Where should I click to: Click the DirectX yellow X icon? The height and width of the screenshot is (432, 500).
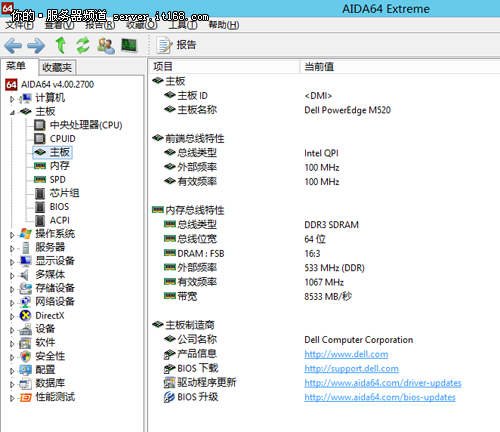pyautogui.click(x=26, y=315)
